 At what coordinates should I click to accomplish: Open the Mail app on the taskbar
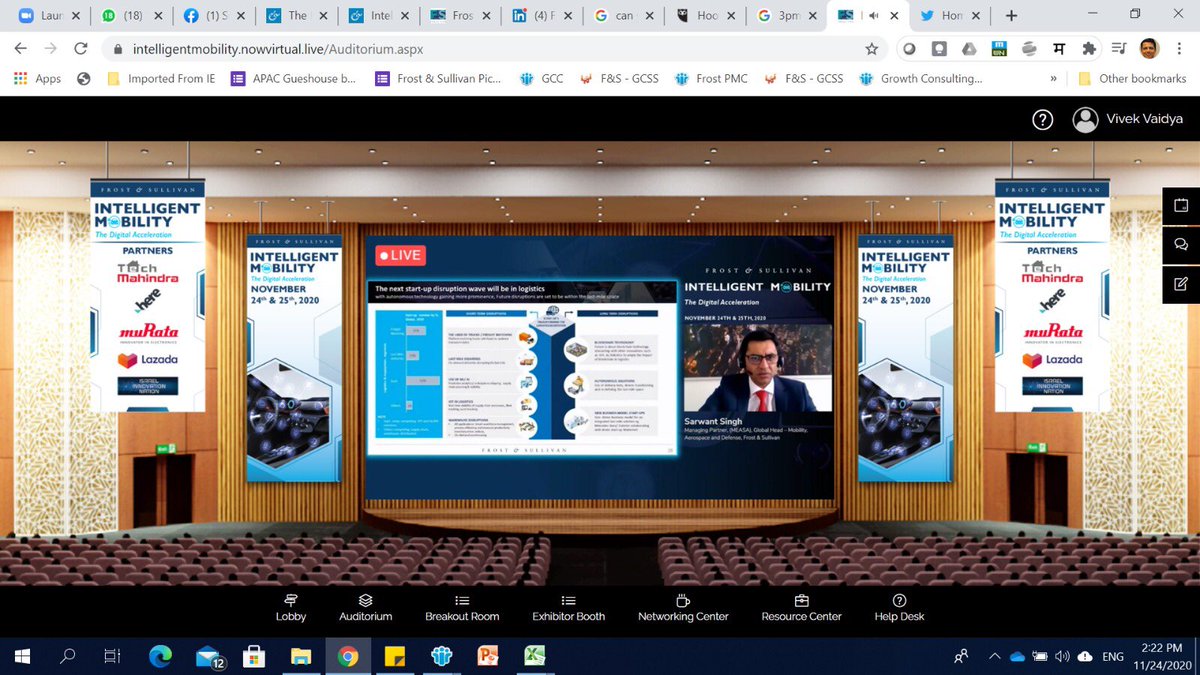tap(209, 656)
